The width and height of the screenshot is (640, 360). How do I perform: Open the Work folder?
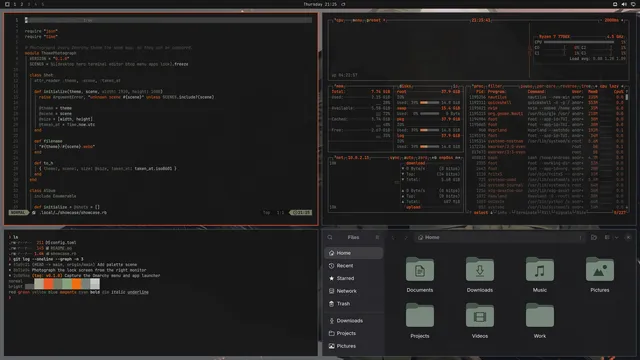pyautogui.click(x=540, y=320)
